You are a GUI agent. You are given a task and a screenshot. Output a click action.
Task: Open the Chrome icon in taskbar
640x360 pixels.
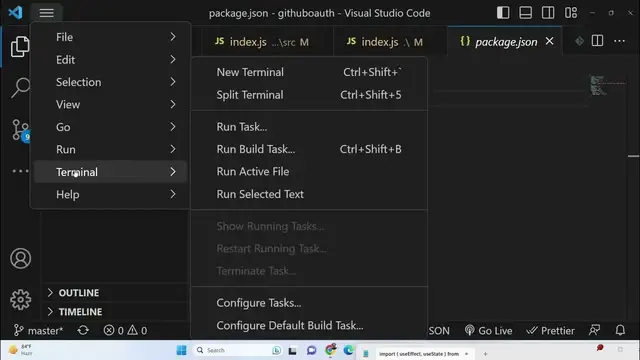(x=330, y=350)
